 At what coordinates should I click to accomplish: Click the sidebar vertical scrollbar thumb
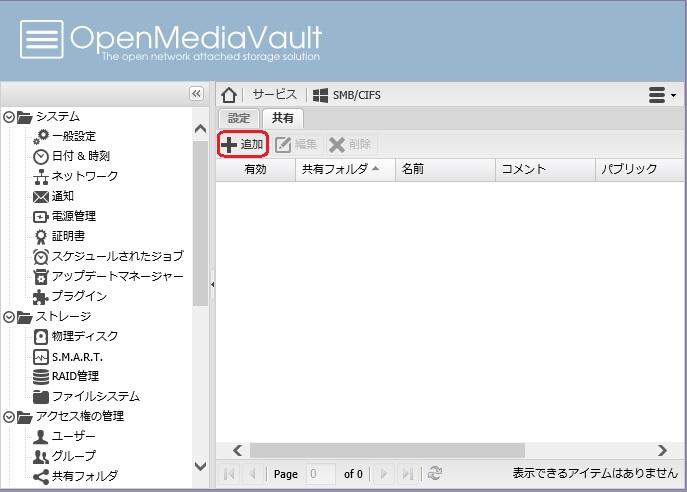(200, 223)
